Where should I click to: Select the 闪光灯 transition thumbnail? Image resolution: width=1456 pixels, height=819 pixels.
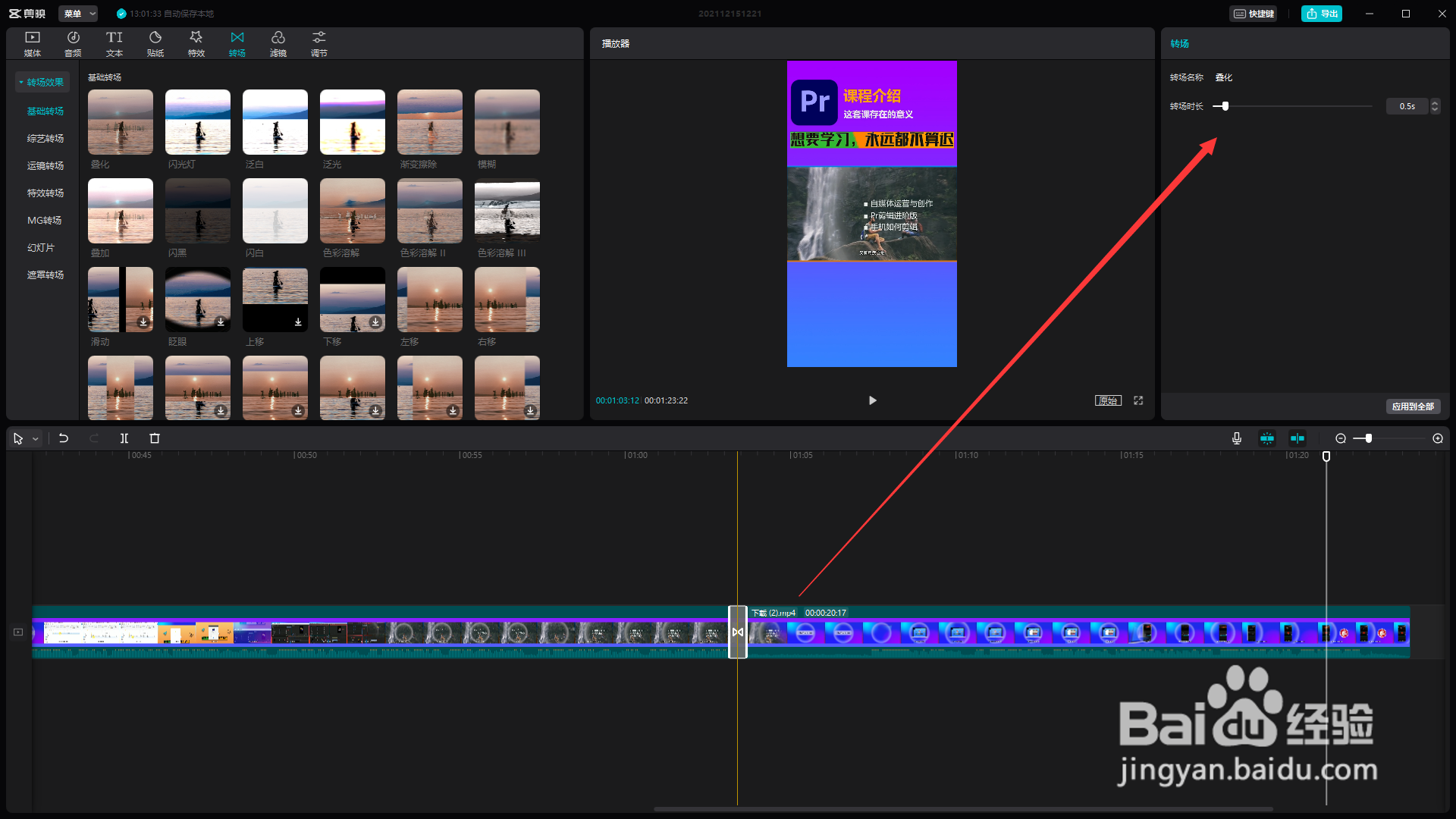tap(198, 122)
